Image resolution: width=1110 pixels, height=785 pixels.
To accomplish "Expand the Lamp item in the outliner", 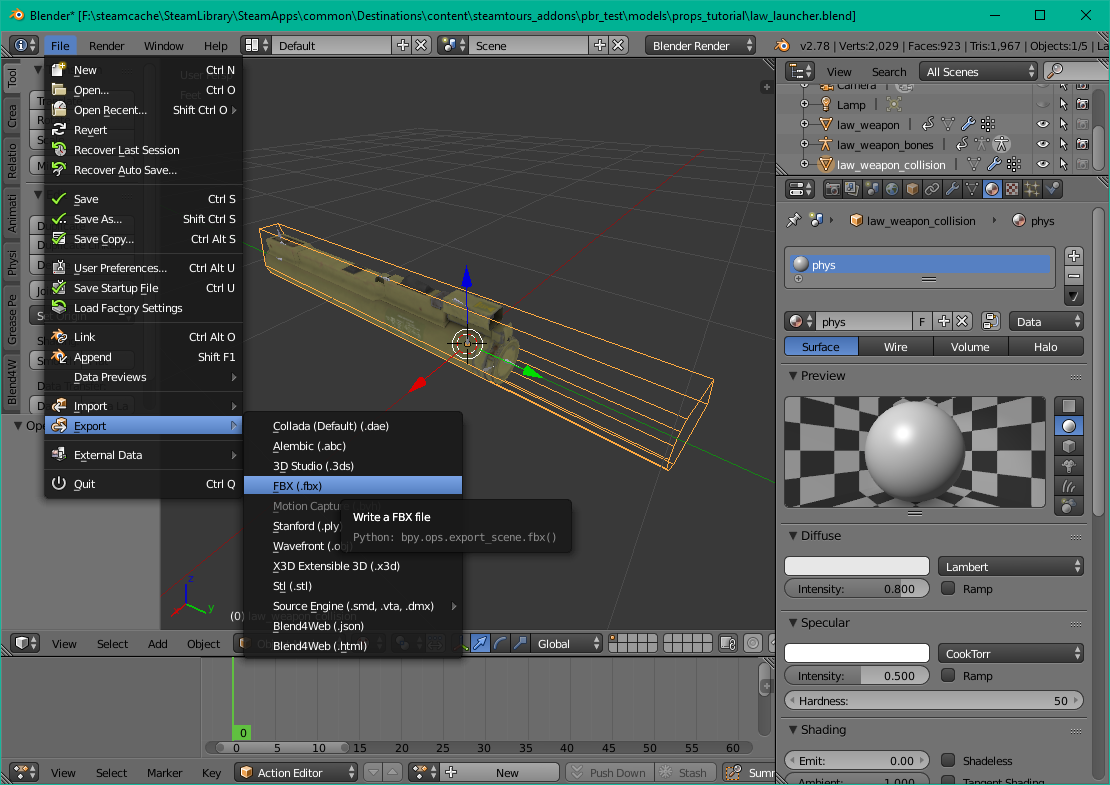I will [805, 105].
